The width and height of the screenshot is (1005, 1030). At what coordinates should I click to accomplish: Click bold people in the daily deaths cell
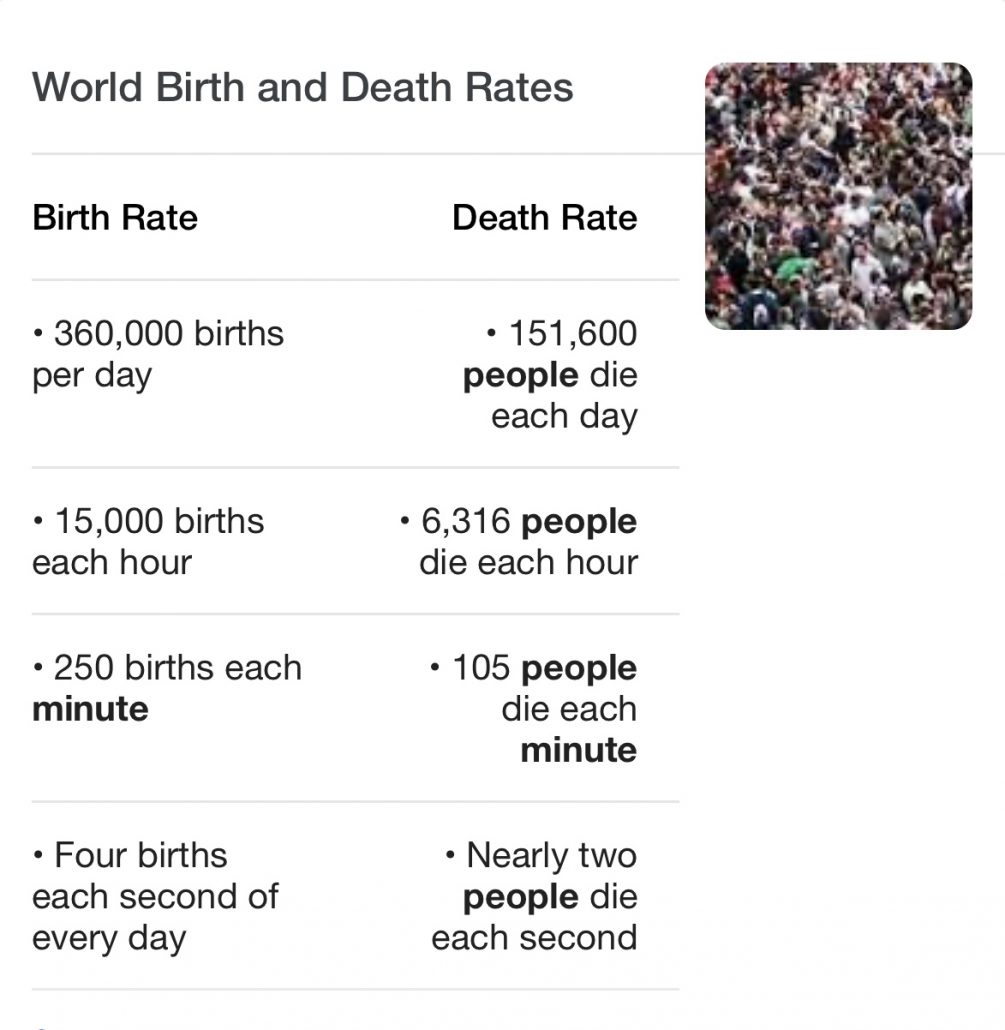521,376
